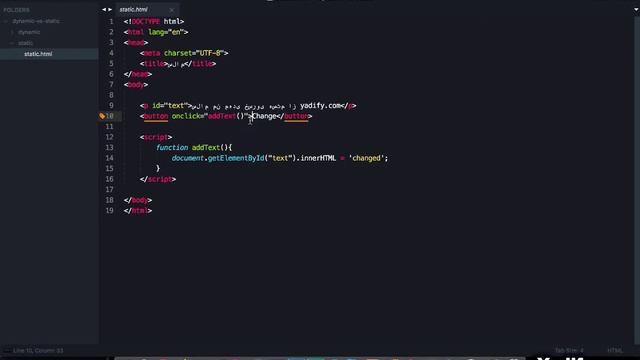Click the Change button label on line 10
Viewport: 640px width, 360px height.
tap(264, 116)
